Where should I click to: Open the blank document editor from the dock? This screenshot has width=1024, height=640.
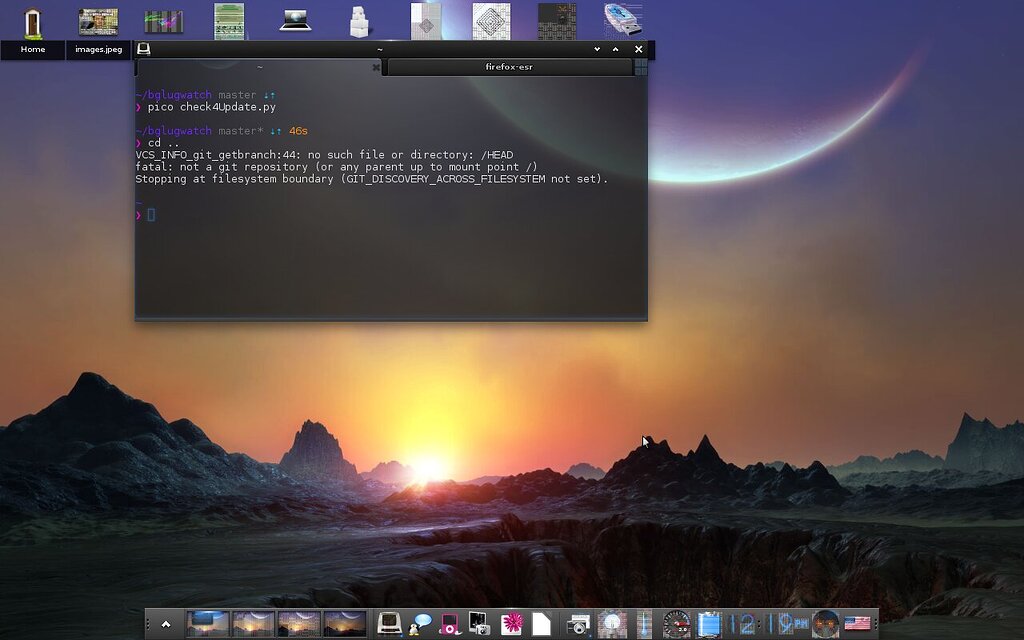(x=542, y=623)
